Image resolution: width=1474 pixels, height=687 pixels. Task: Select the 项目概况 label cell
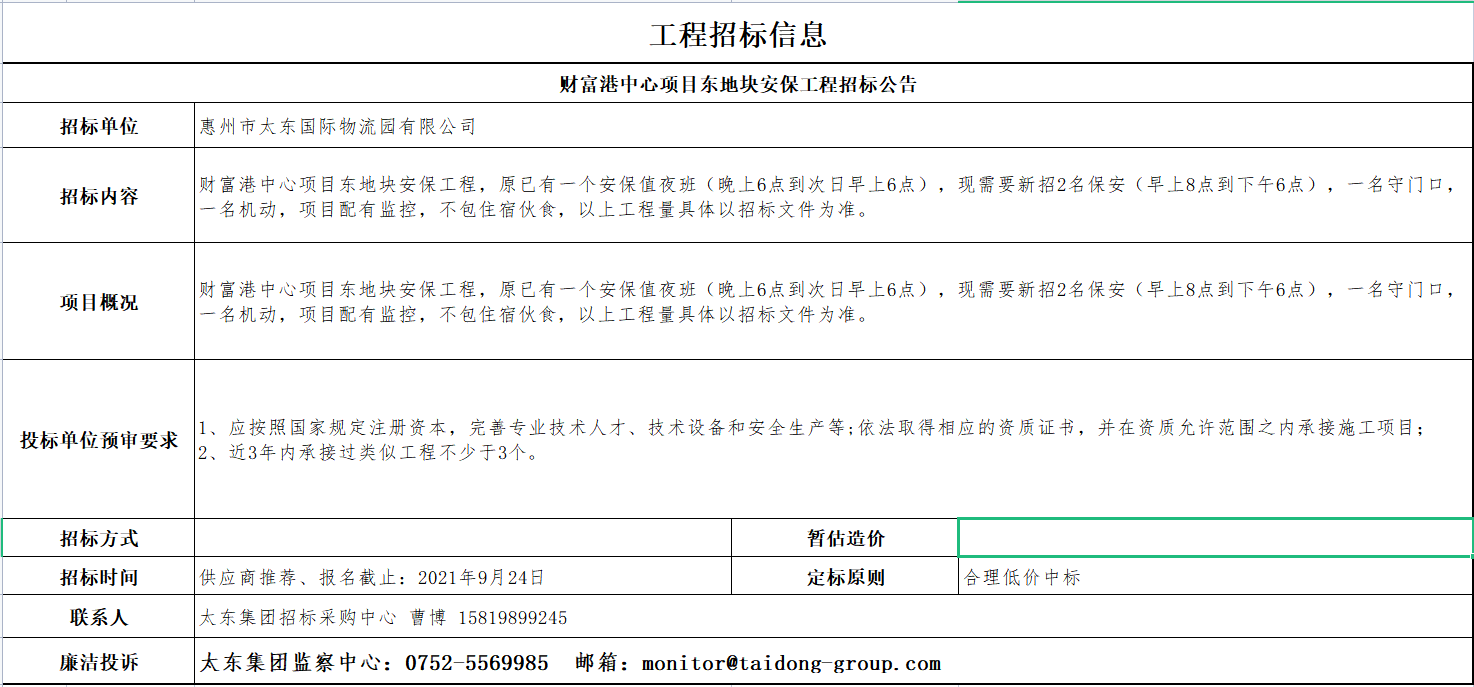point(99,302)
